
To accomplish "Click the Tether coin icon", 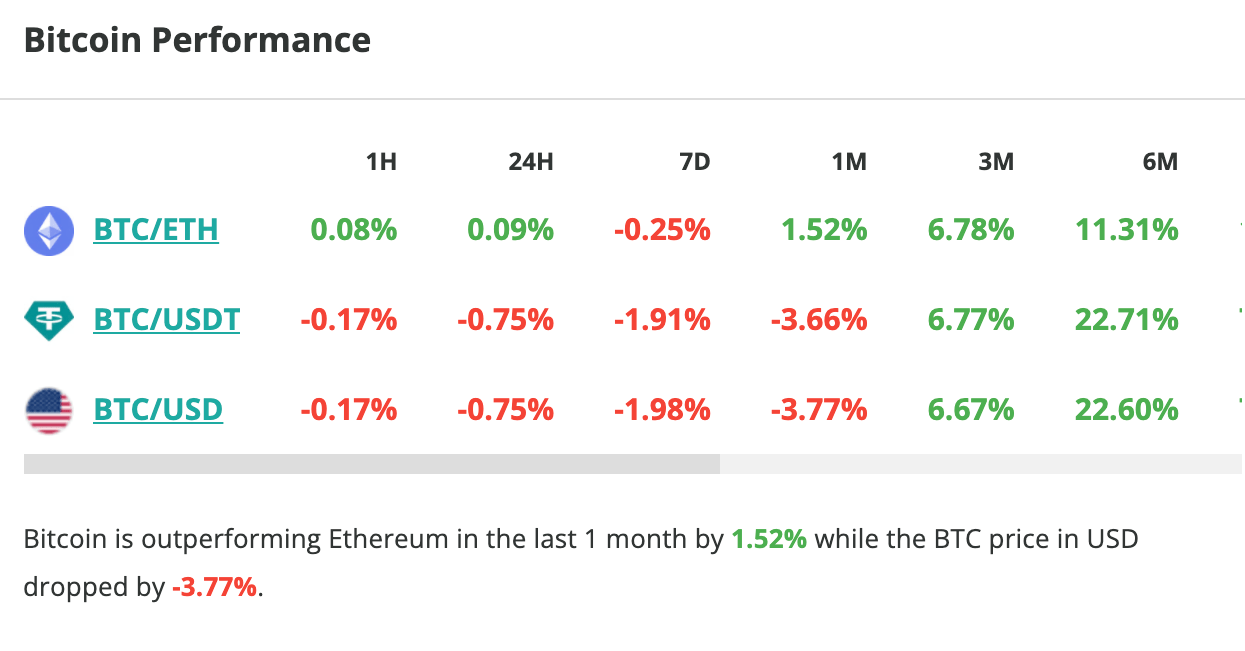I will click(x=48, y=320).
